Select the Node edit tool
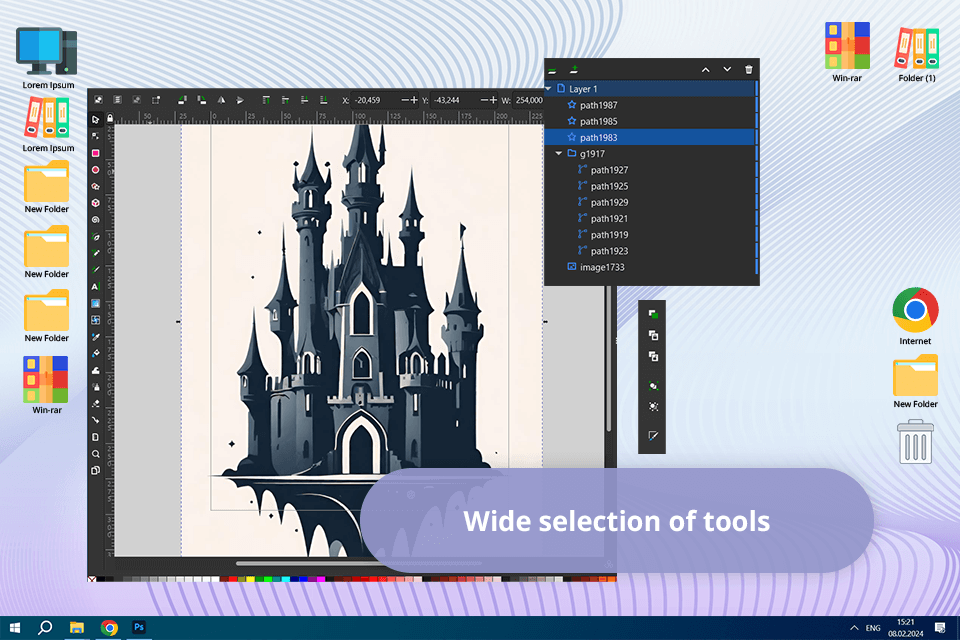 (x=96, y=136)
